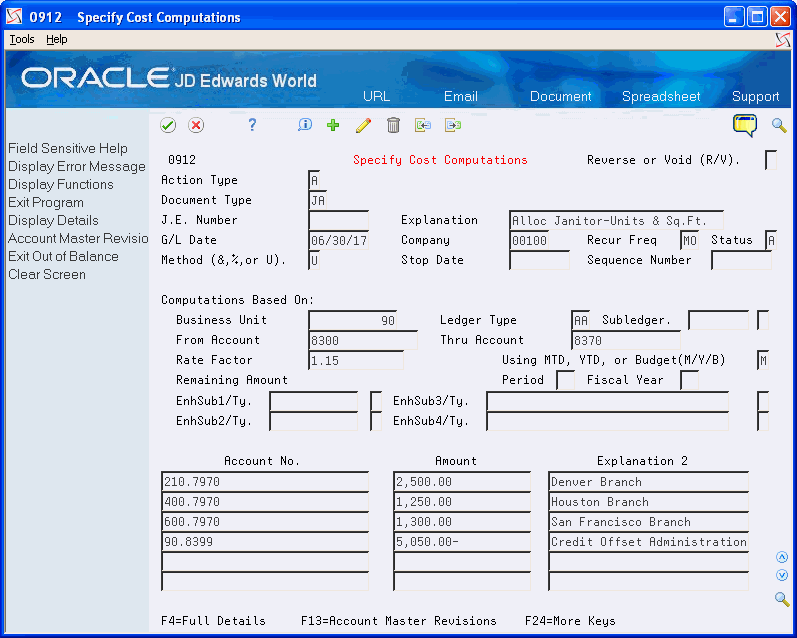
Task: Click the green checkmark OK icon
Action: 168,125
